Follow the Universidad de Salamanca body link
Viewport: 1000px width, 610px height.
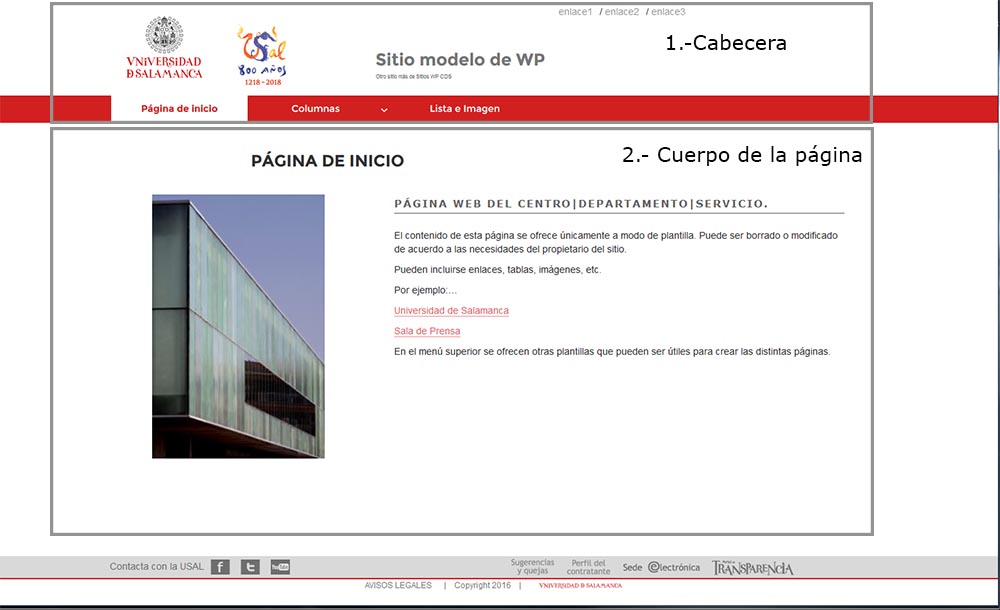tap(451, 311)
